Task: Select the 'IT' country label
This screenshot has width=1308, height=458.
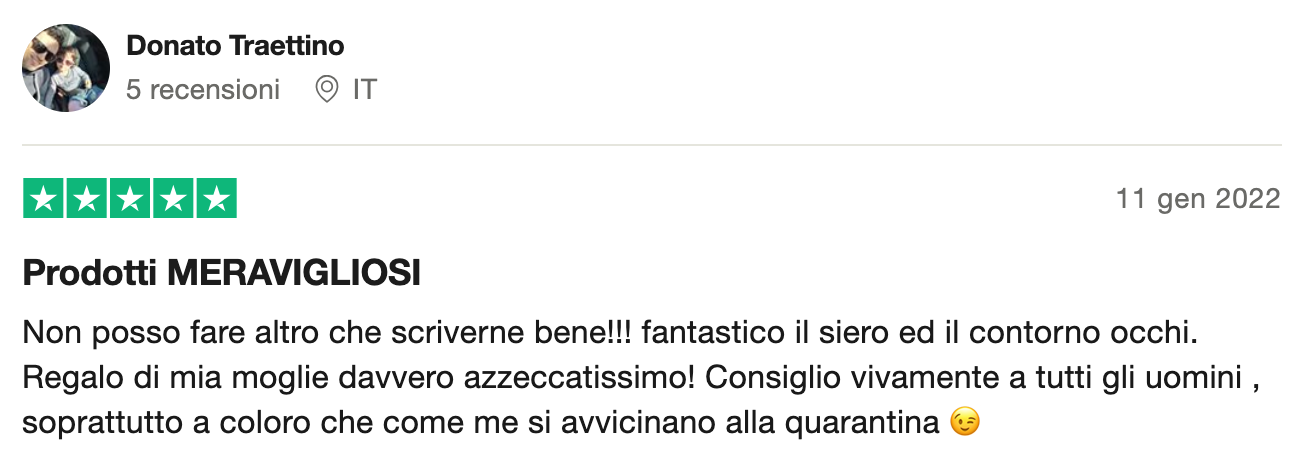Action: pyautogui.click(x=364, y=90)
